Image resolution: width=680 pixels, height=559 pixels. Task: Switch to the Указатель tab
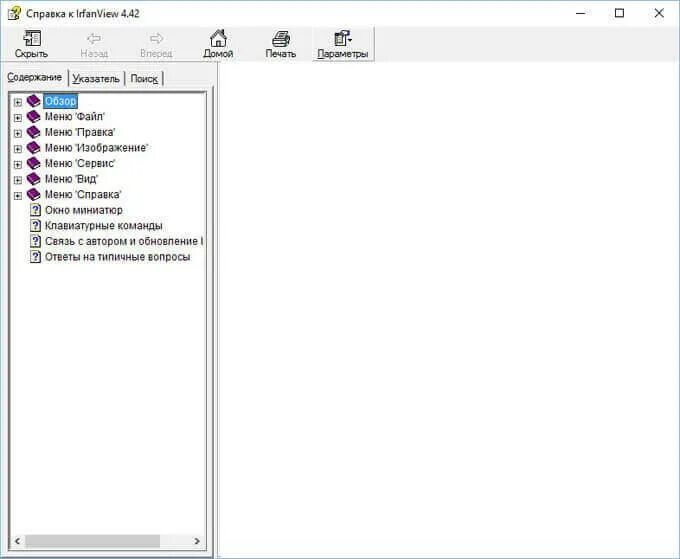(x=96, y=79)
